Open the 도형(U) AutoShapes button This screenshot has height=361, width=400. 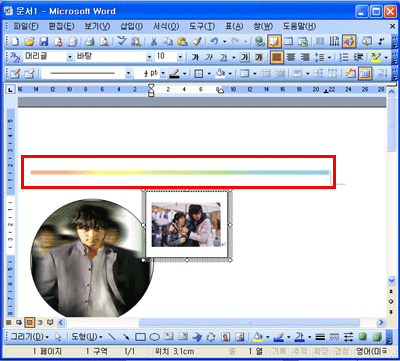point(87,337)
